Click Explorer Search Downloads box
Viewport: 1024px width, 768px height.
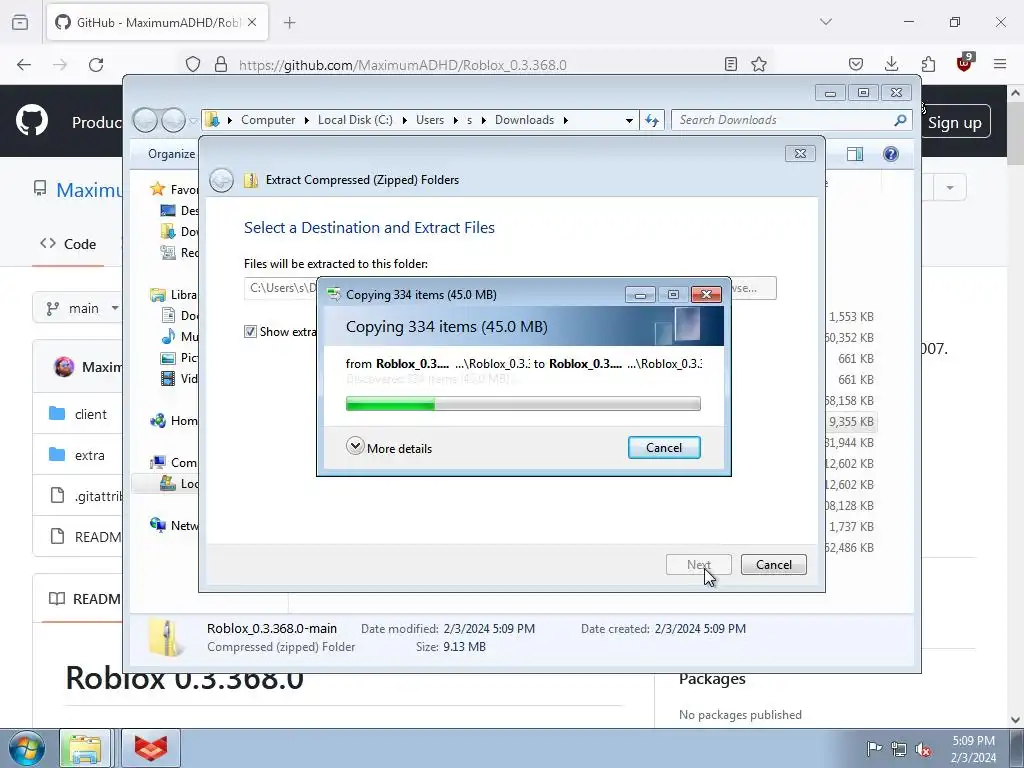[x=784, y=120]
